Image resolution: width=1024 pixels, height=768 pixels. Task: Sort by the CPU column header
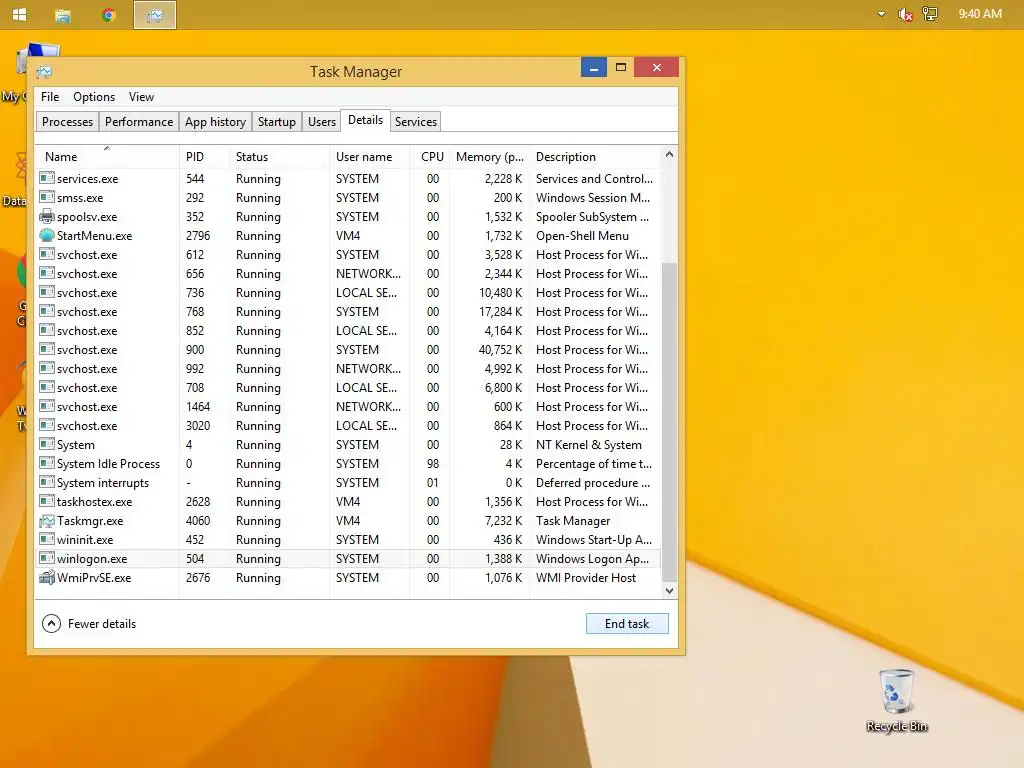[429, 157]
